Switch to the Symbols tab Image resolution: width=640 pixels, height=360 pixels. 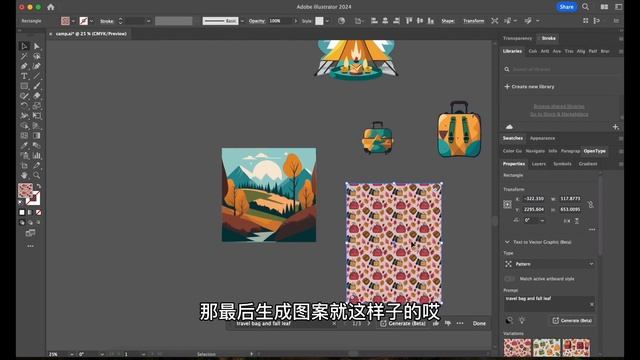(x=562, y=164)
